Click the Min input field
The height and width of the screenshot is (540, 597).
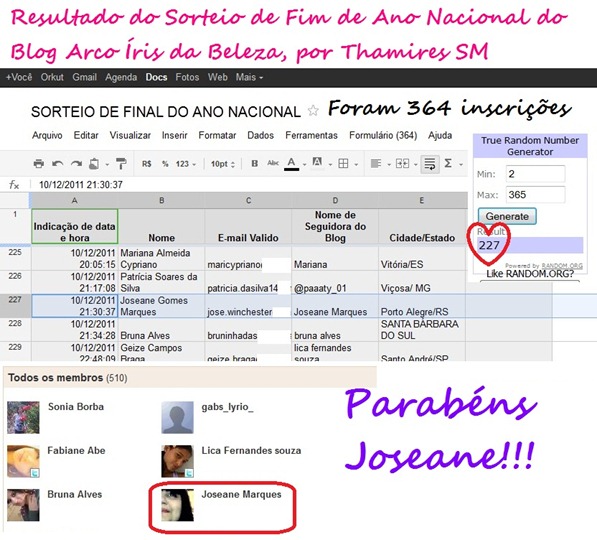(535, 174)
